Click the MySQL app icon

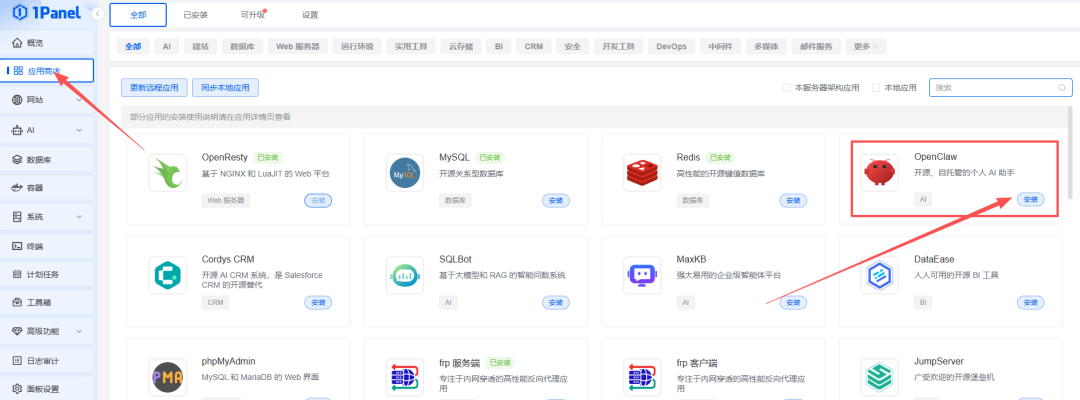click(x=404, y=174)
